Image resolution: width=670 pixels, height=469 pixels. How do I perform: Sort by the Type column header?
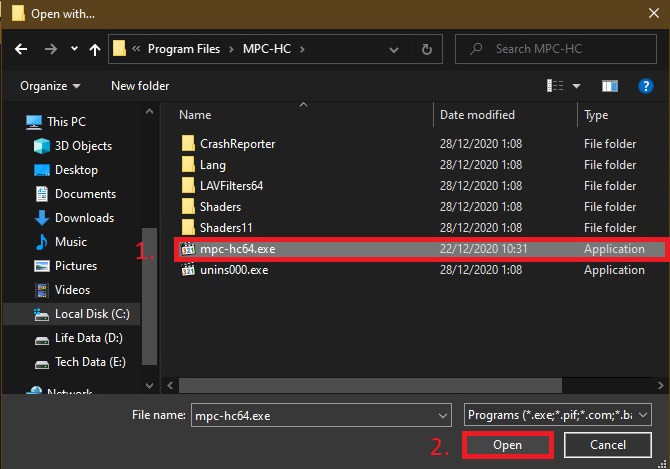click(596, 115)
